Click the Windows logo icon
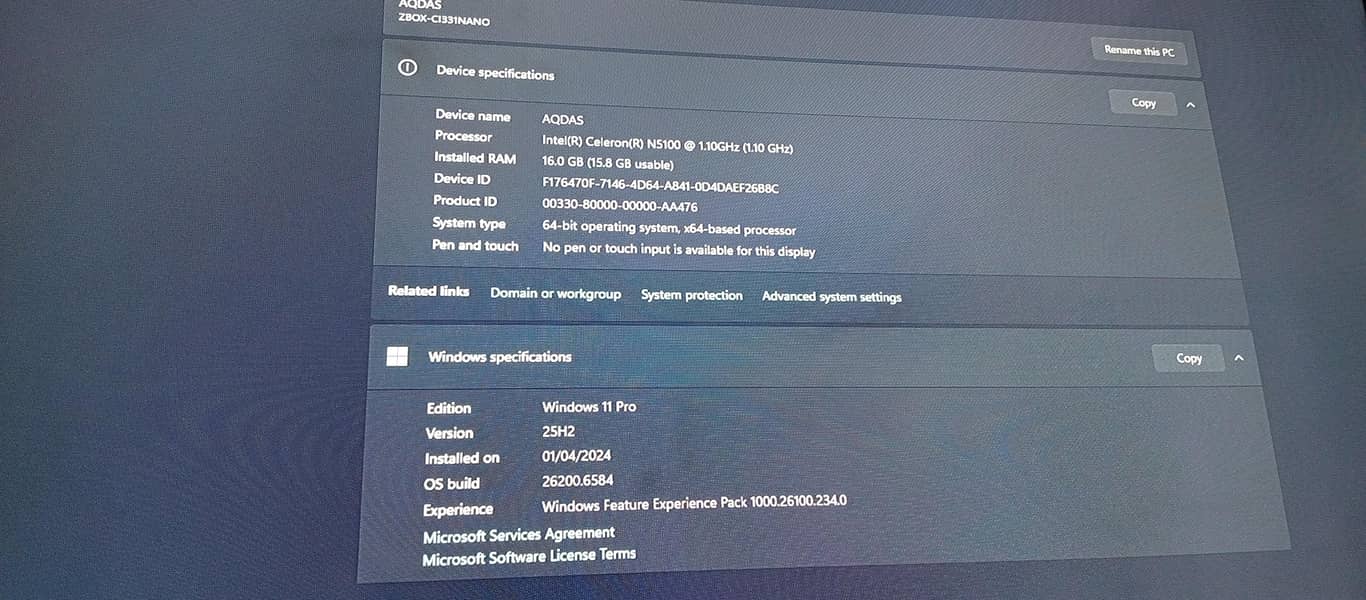 pos(397,356)
